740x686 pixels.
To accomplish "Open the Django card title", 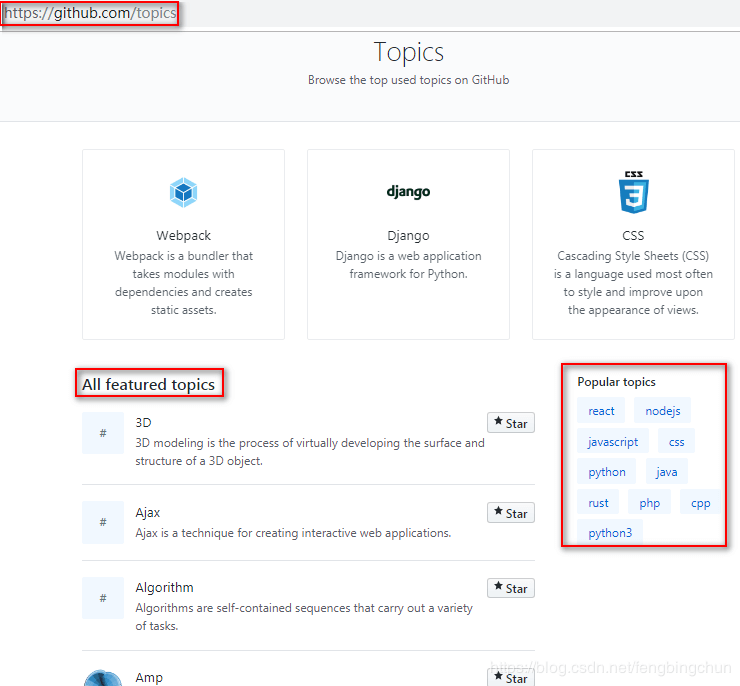I will (x=408, y=235).
